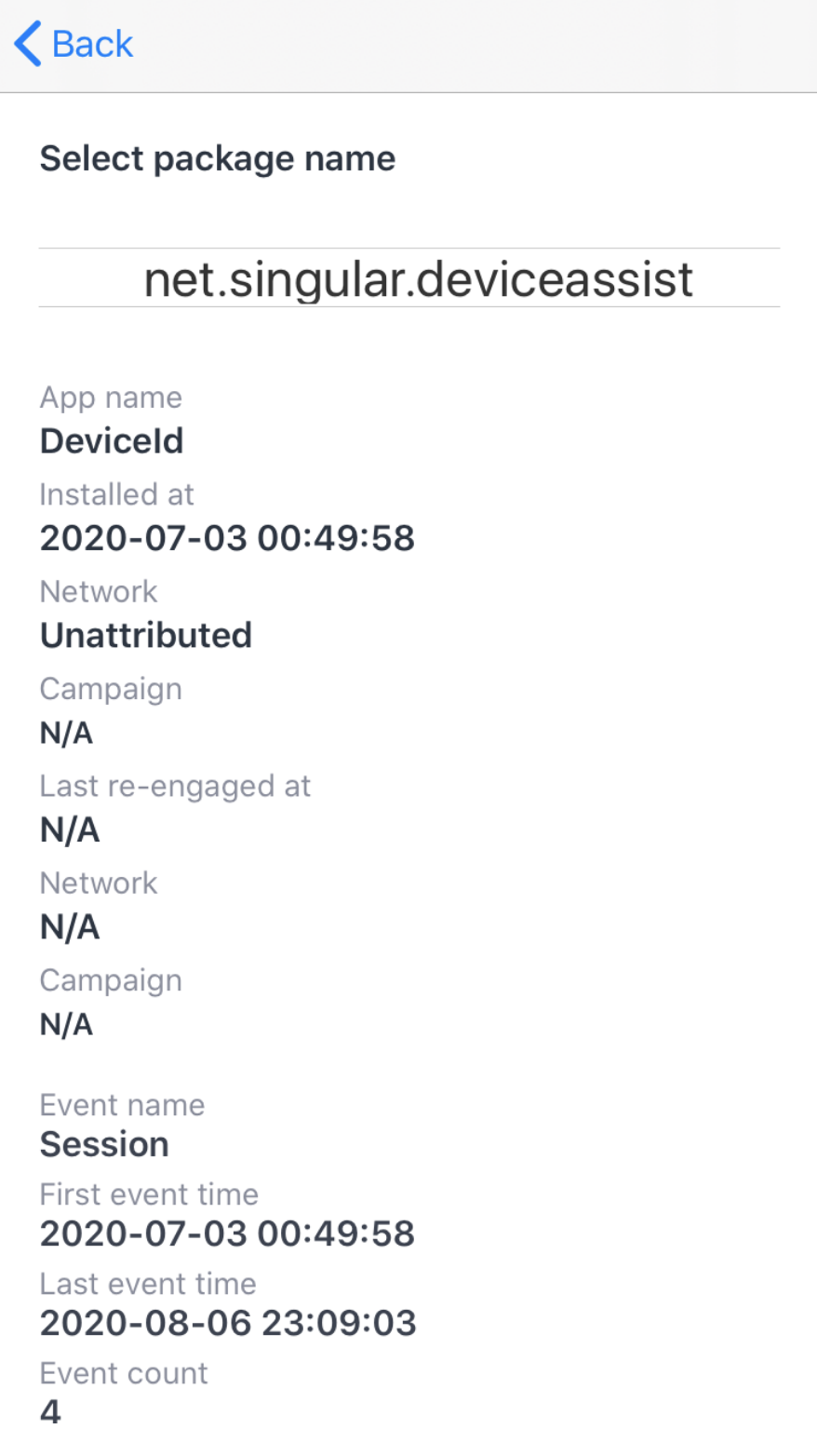Image resolution: width=817 pixels, height=1456 pixels.
Task: Click the First event time value
Action: point(227,1234)
